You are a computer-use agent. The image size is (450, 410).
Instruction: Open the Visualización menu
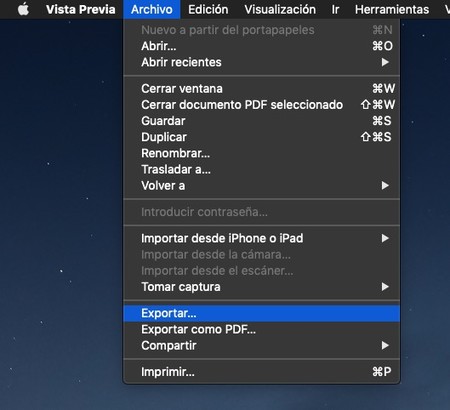click(x=280, y=9)
